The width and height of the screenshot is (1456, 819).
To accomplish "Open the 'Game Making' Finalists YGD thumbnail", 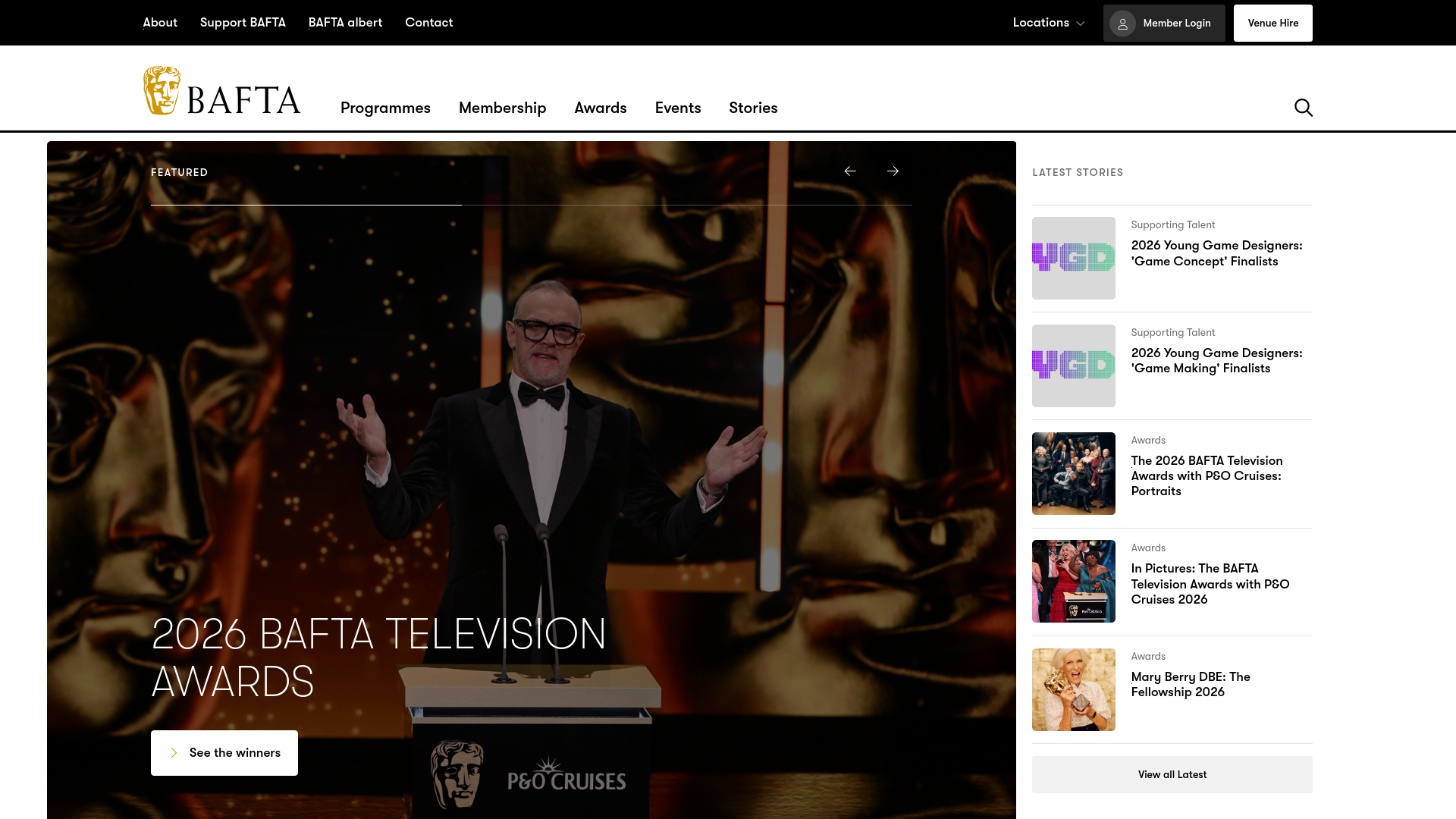I will click(x=1073, y=366).
